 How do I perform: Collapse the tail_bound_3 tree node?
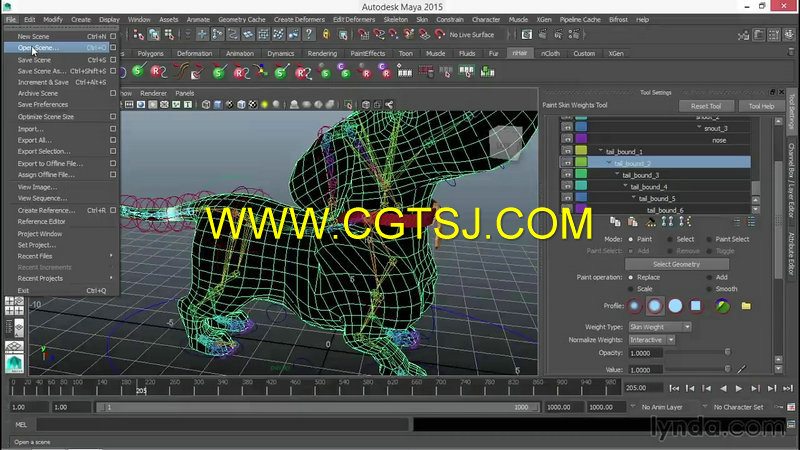[x=617, y=174]
